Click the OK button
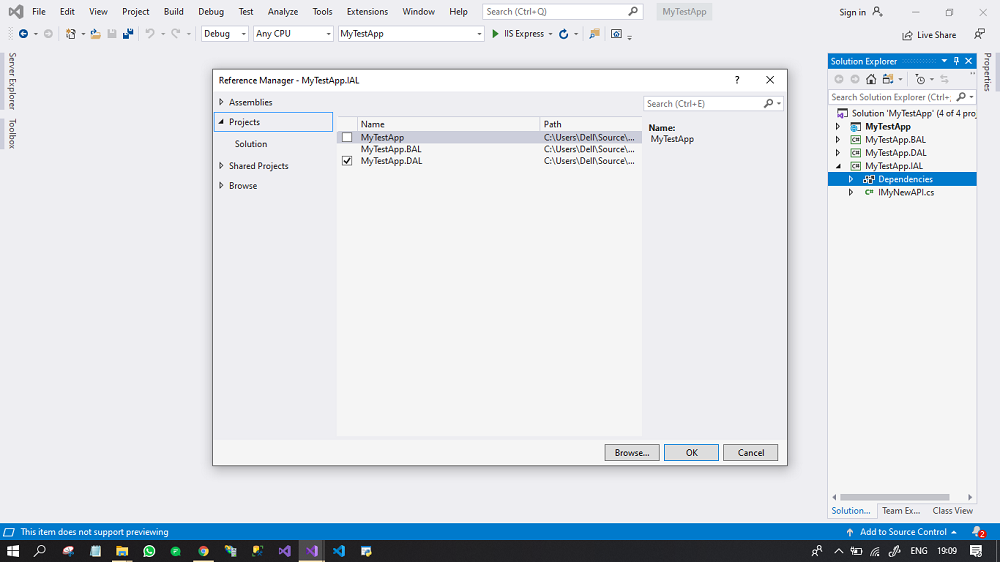The height and width of the screenshot is (562, 1000). tap(691, 452)
